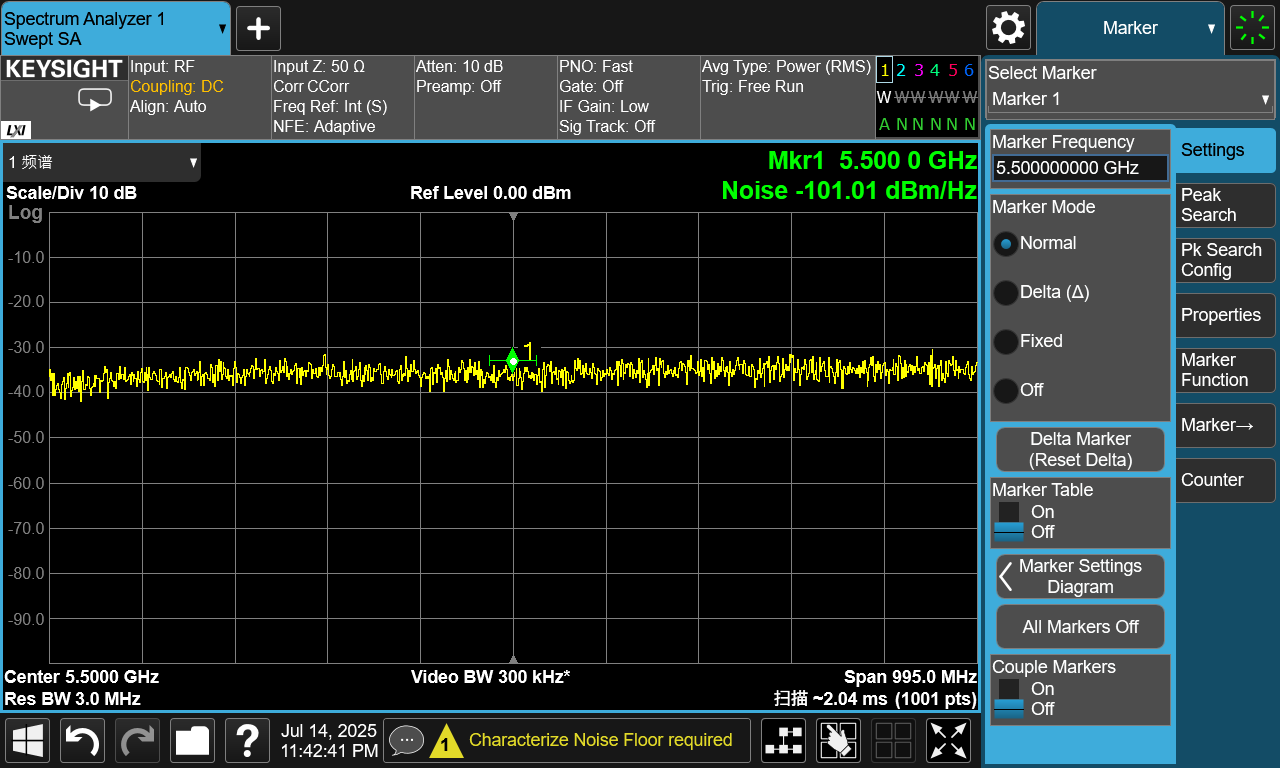Click the Windows start icon
Viewport: 1280px width, 768px height.
click(x=28, y=741)
